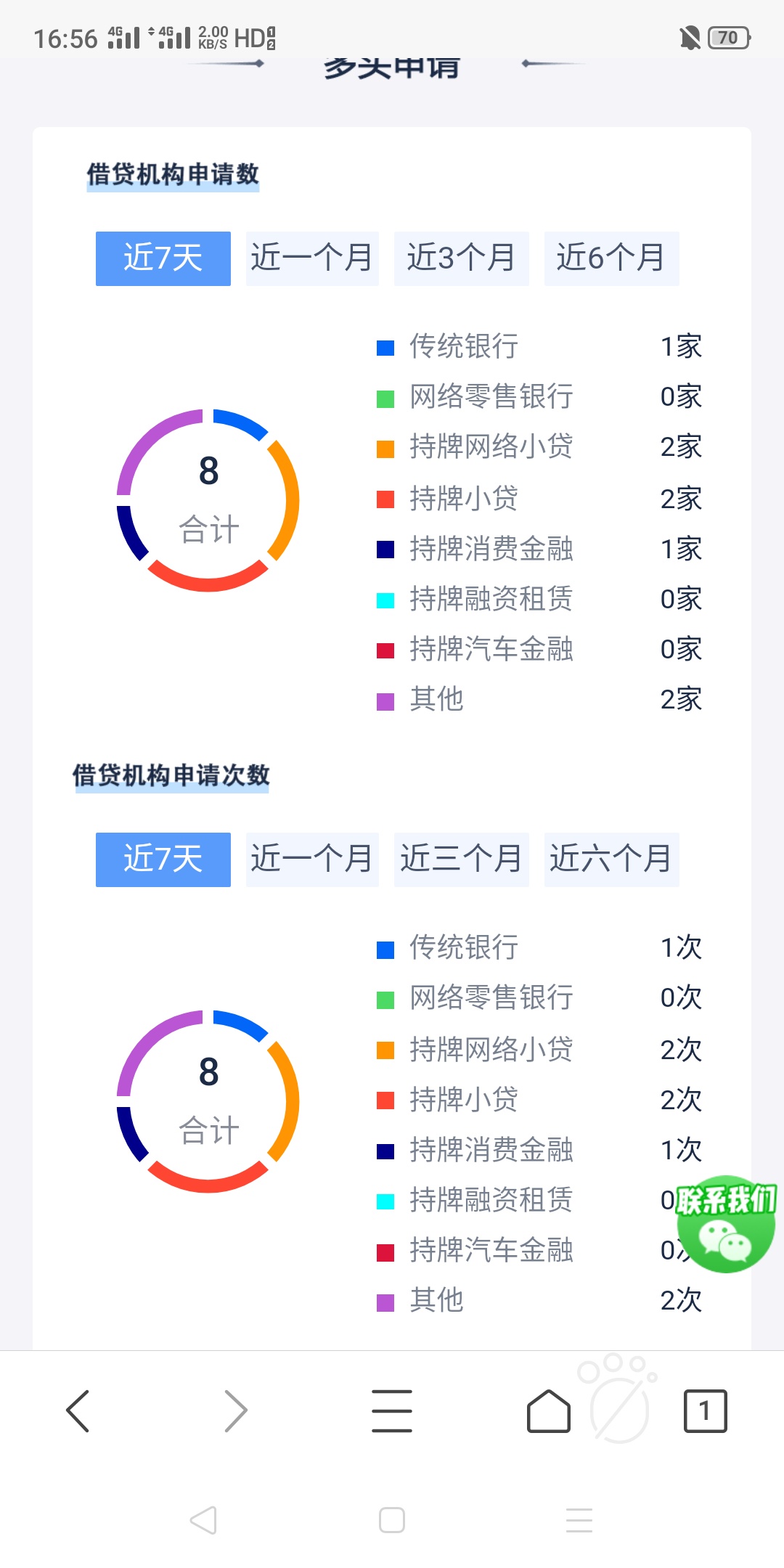Tap the browser back arrow icon
Screen dimensions: 784x1568
(x=78, y=1411)
